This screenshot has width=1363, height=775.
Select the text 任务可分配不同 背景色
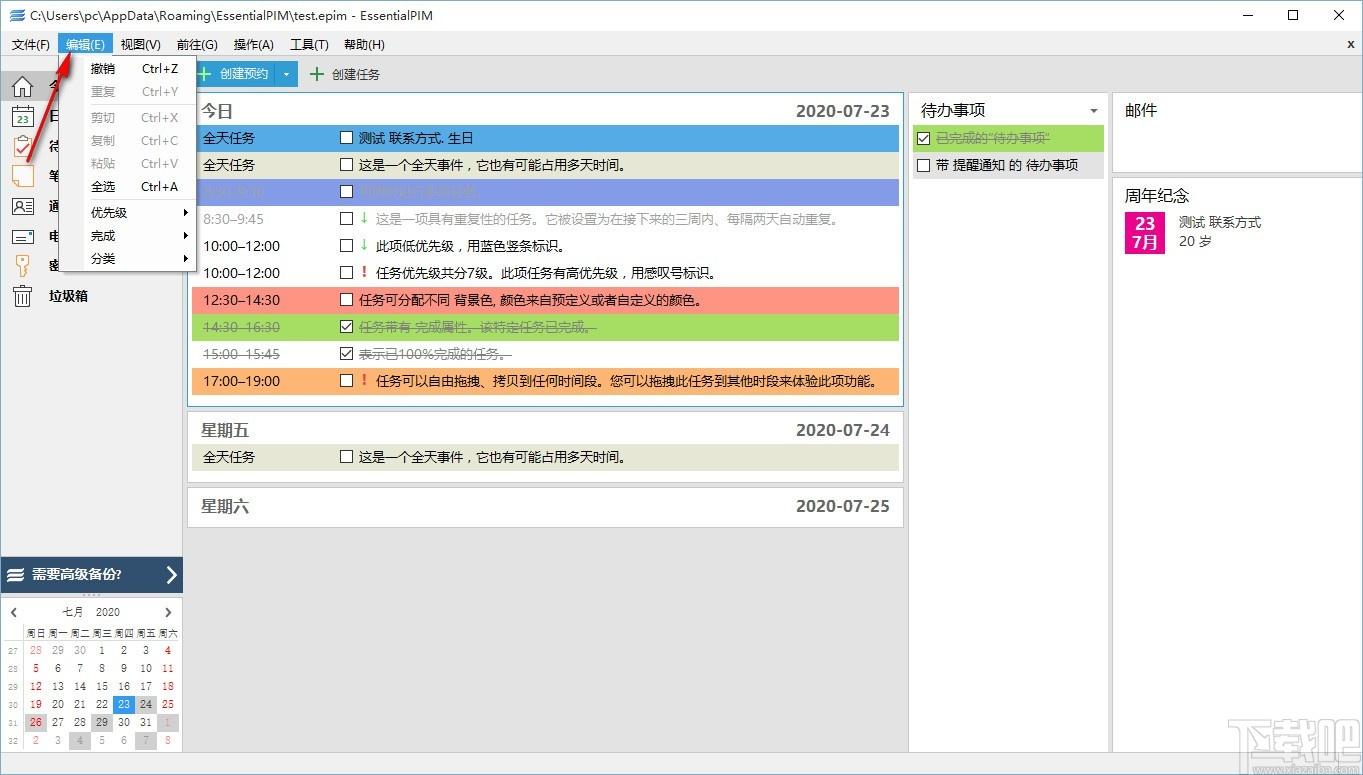(x=423, y=299)
